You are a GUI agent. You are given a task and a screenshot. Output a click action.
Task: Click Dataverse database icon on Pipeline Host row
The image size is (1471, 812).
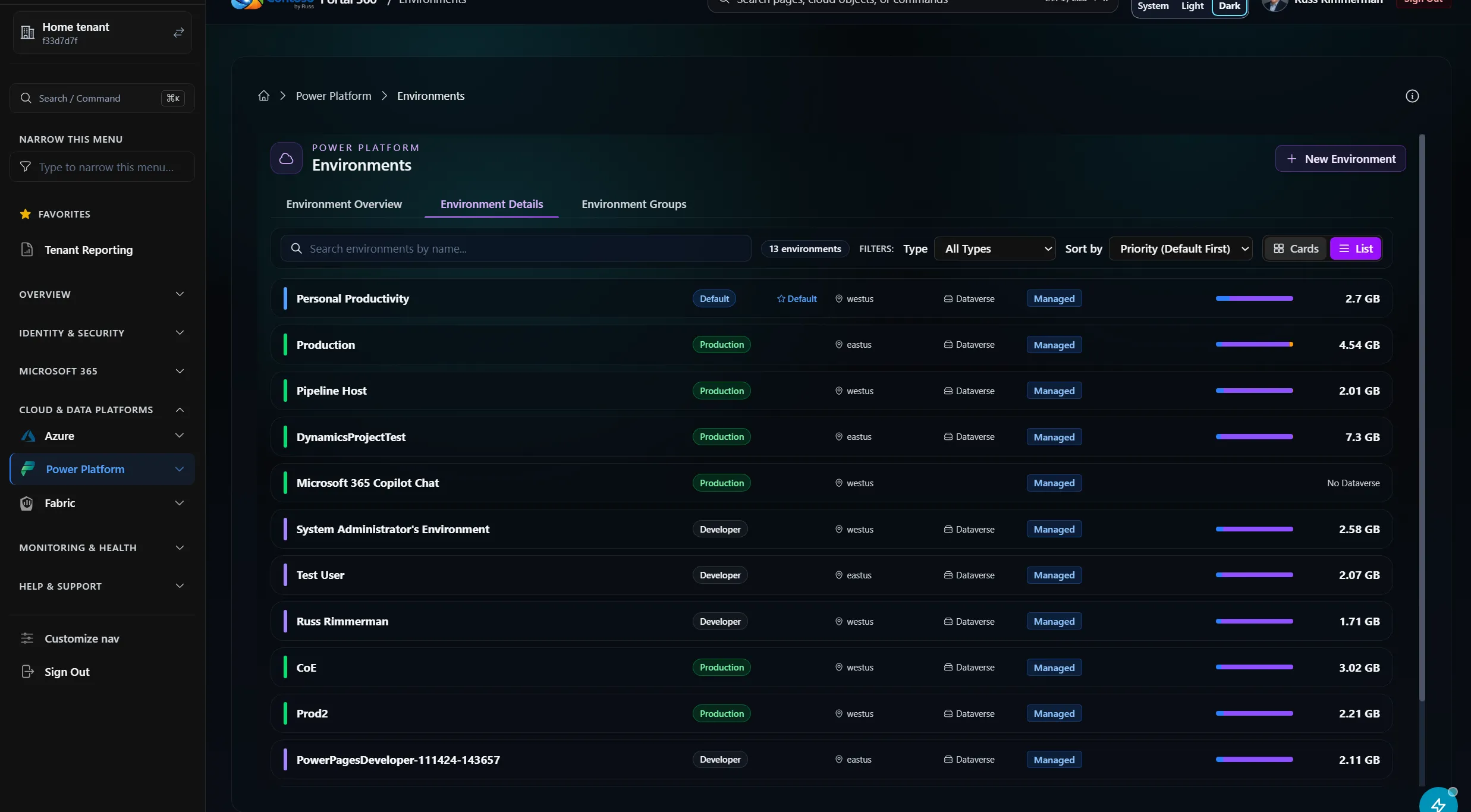(x=948, y=391)
